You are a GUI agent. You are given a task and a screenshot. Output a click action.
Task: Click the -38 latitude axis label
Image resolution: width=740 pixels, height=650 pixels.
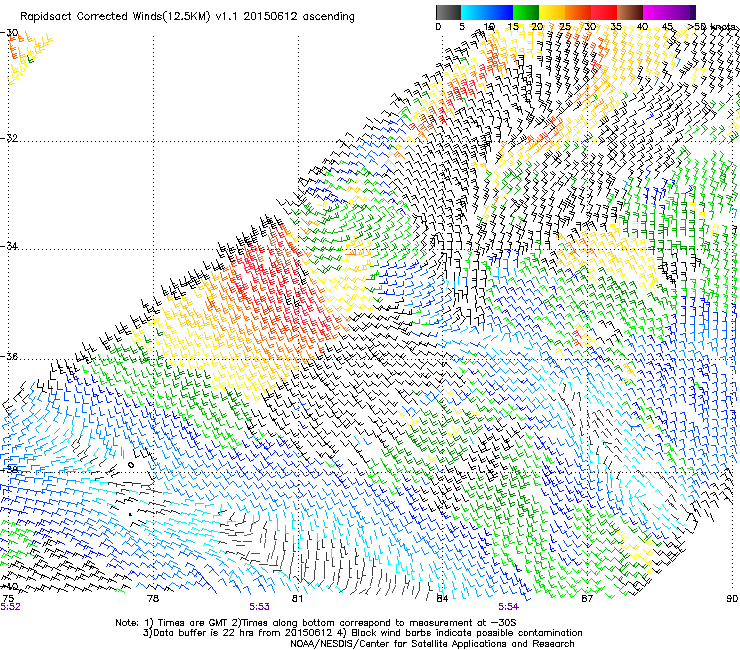9,469
